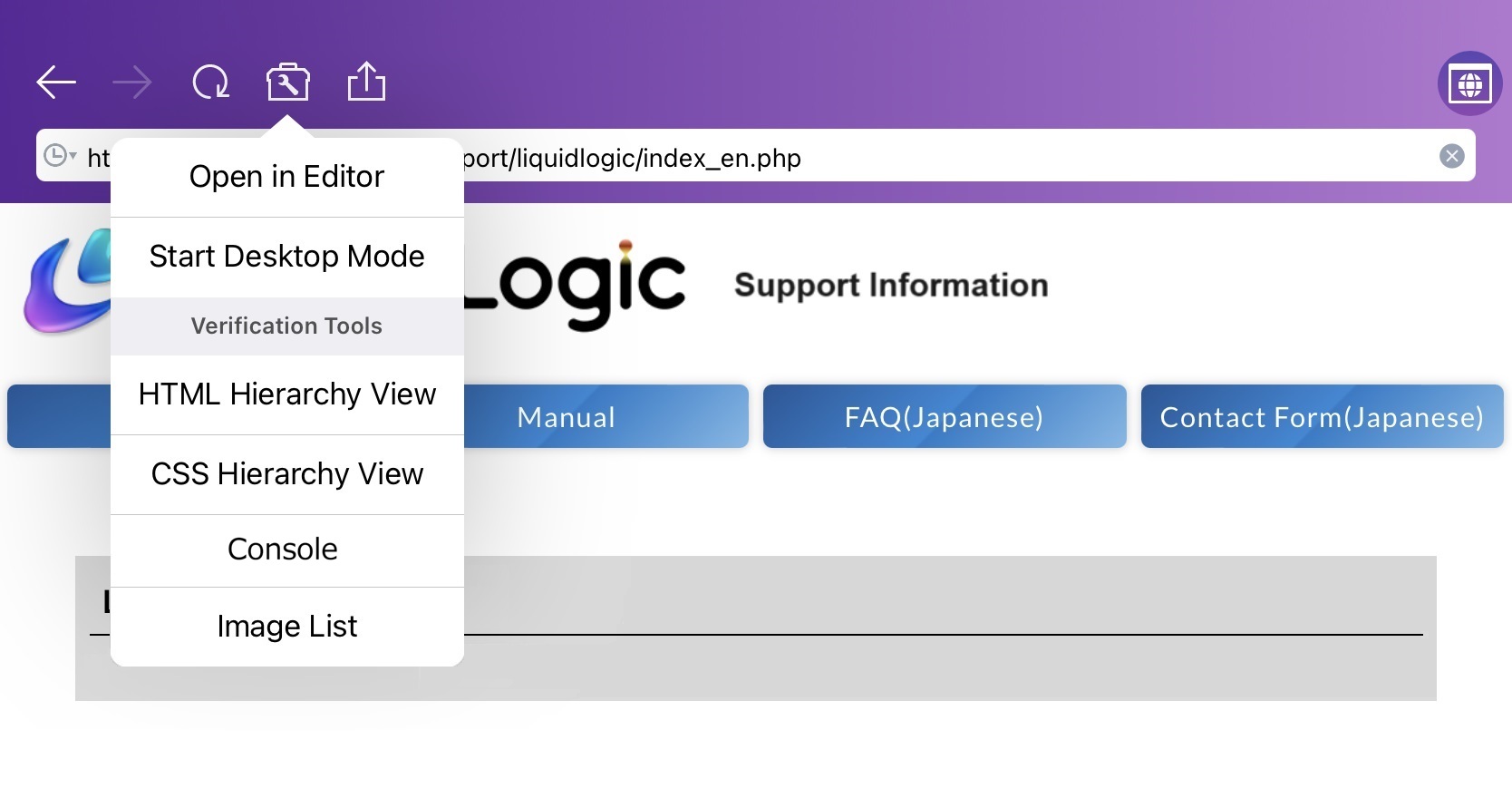Click the forward arrow navigation icon
Screen dimensions: 1512x798
[x=132, y=83]
